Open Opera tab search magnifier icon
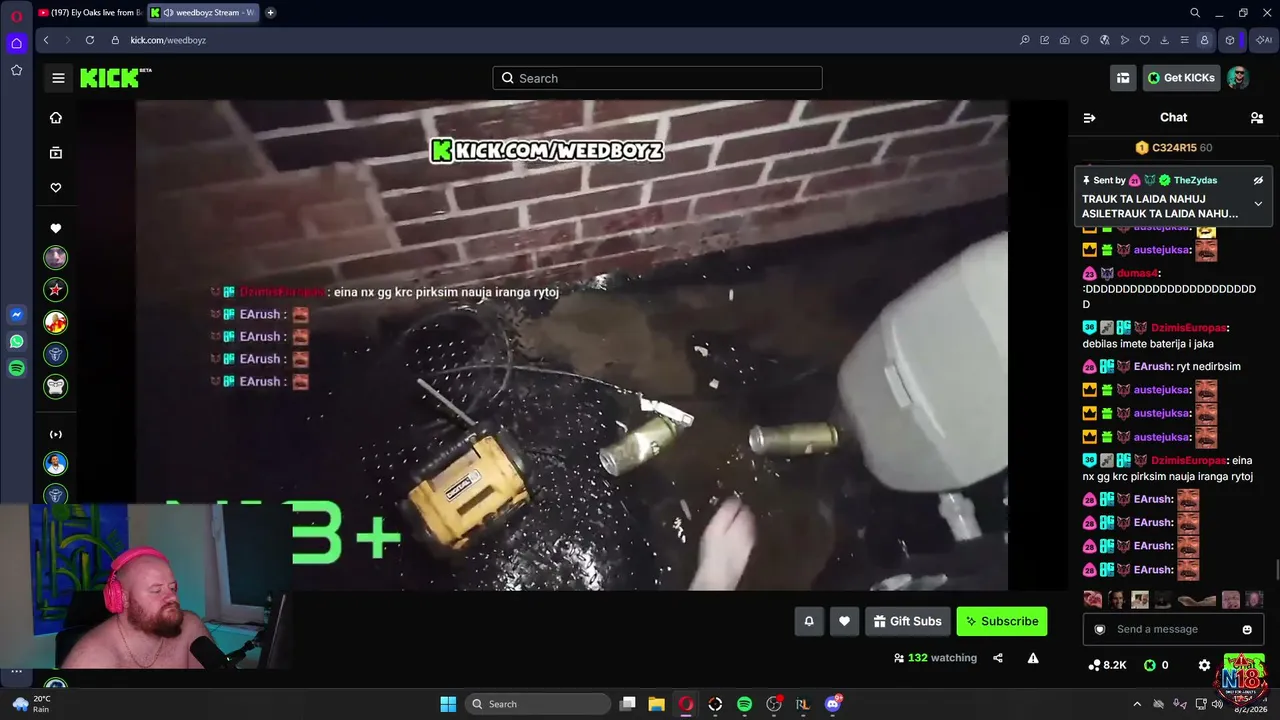Screen dimensions: 1280x720 click(x=1195, y=13)
